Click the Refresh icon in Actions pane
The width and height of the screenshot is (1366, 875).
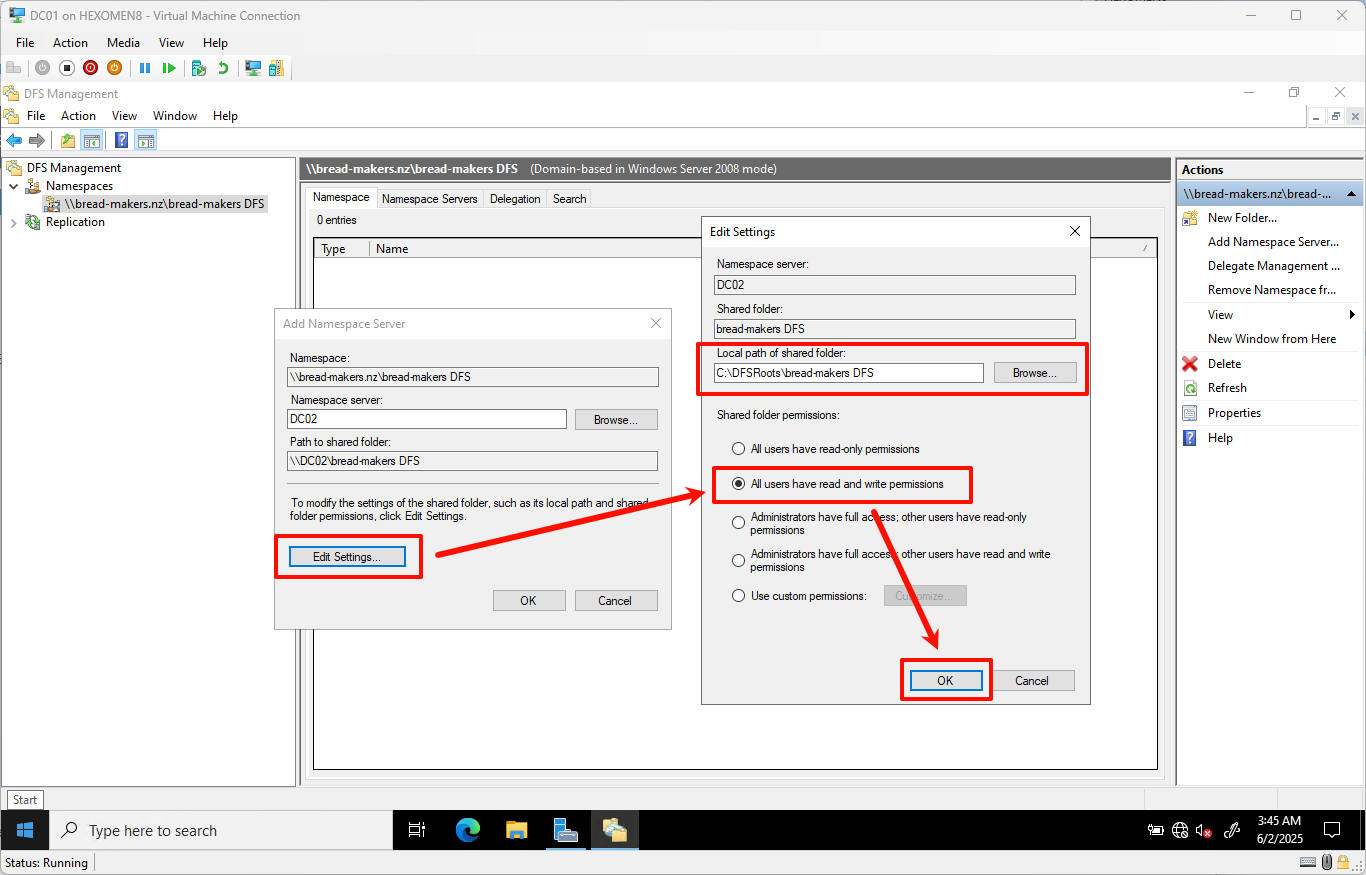1190,388
